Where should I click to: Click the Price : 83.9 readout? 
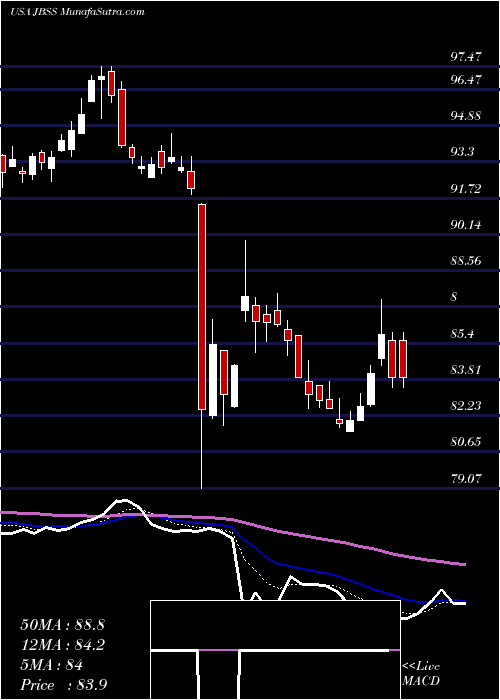pos(62,685)
